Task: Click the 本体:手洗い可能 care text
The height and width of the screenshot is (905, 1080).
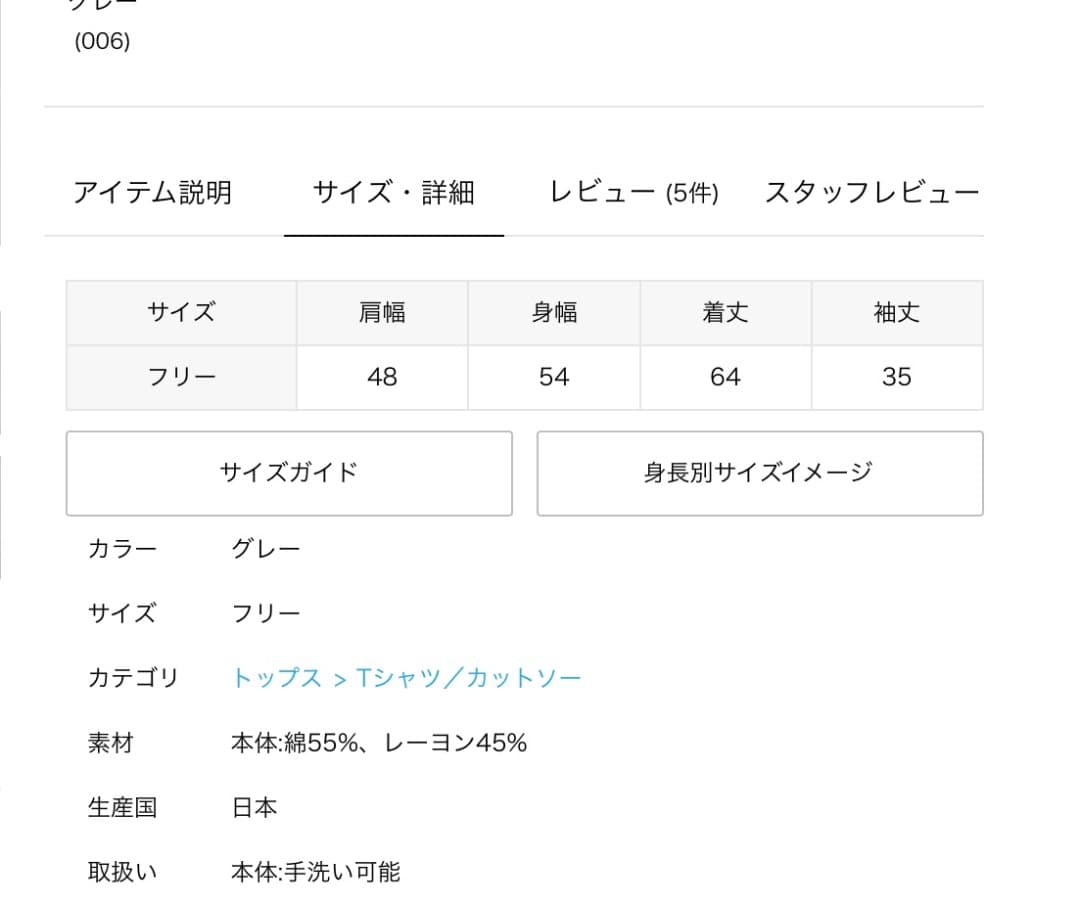Action: 315,872
